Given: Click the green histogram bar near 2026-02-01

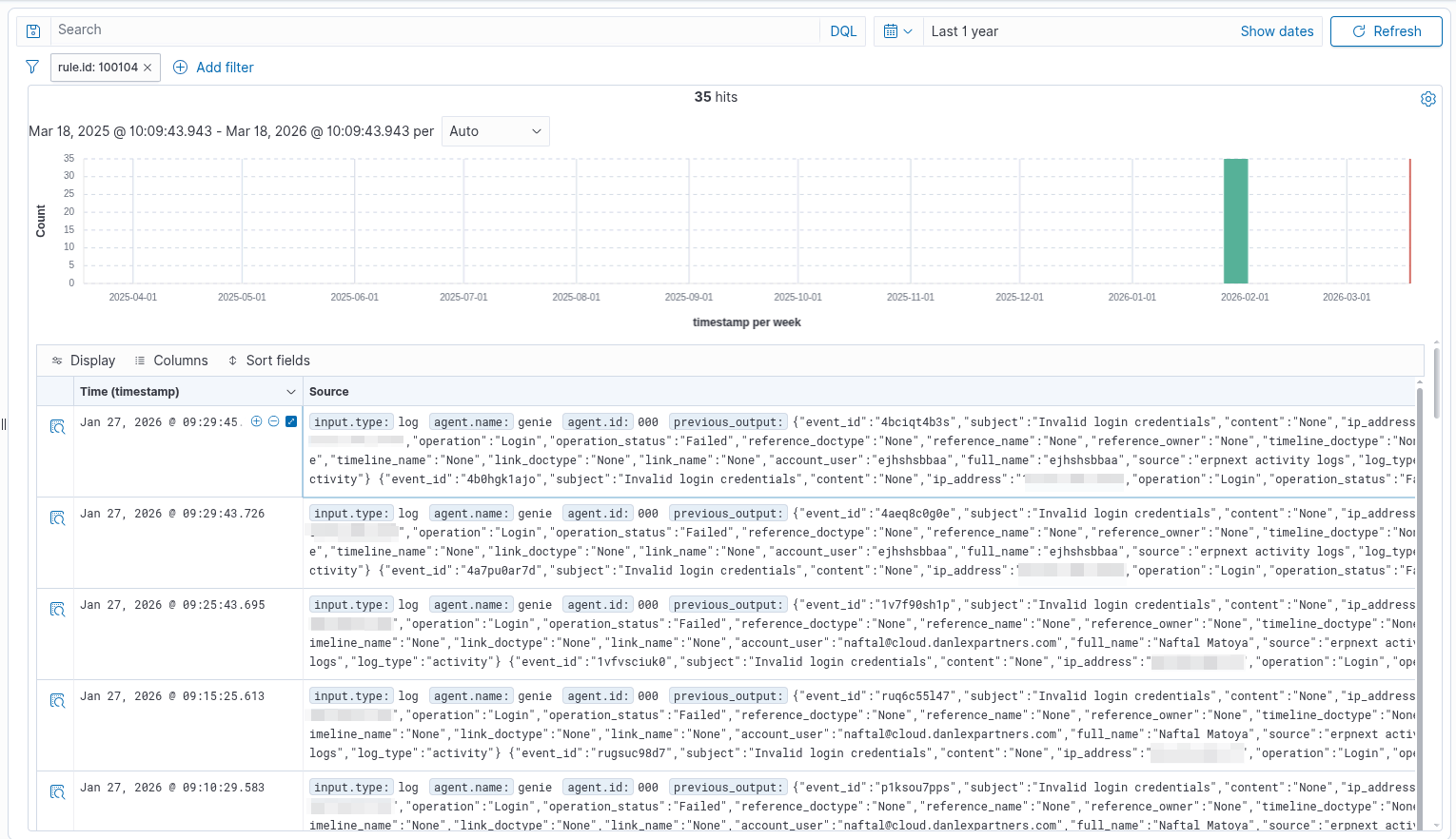Looking at the screenshot, I should tap(1235, 221).
